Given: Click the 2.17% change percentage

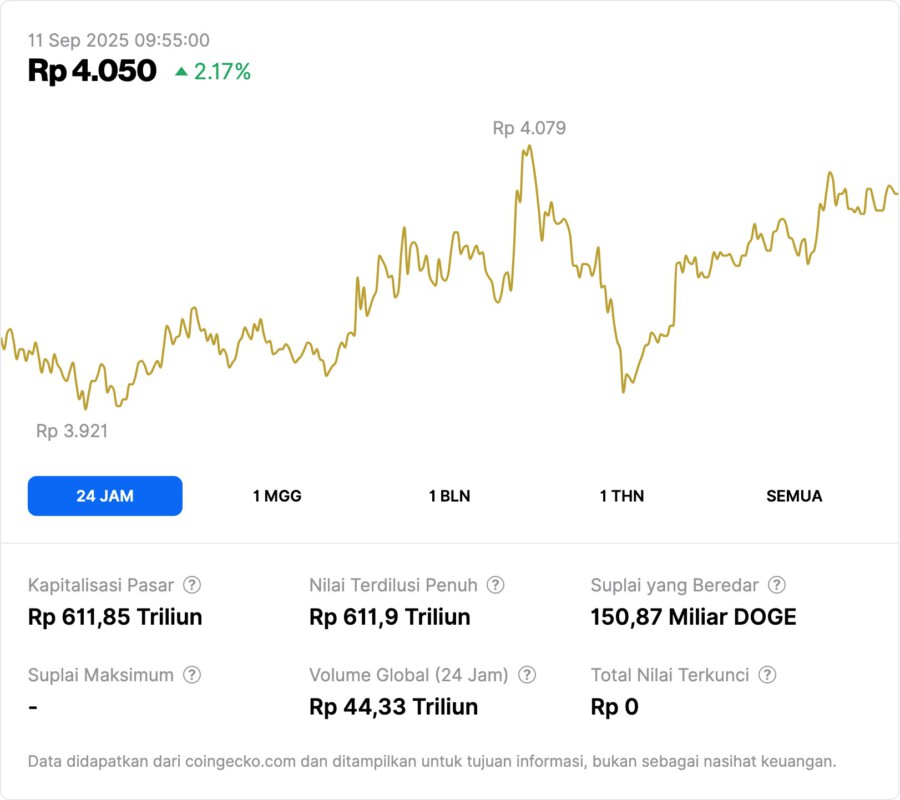Looking at the screenshot, I should click(x=222, y=72).
